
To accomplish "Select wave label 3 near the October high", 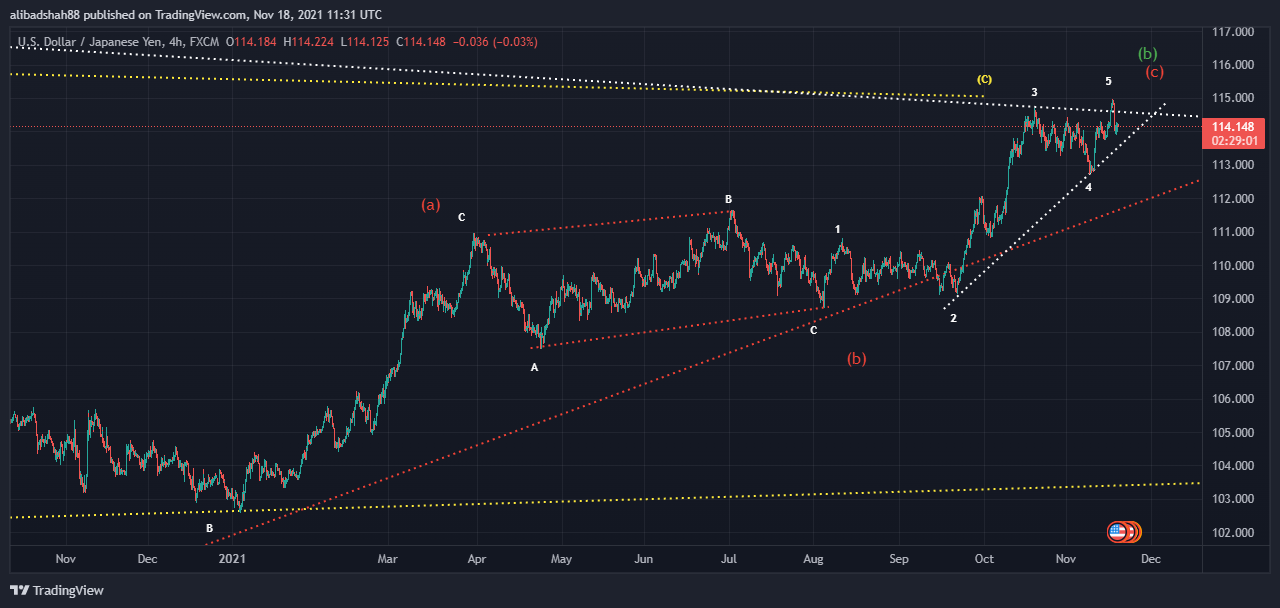I will (x=1034, y=92).
